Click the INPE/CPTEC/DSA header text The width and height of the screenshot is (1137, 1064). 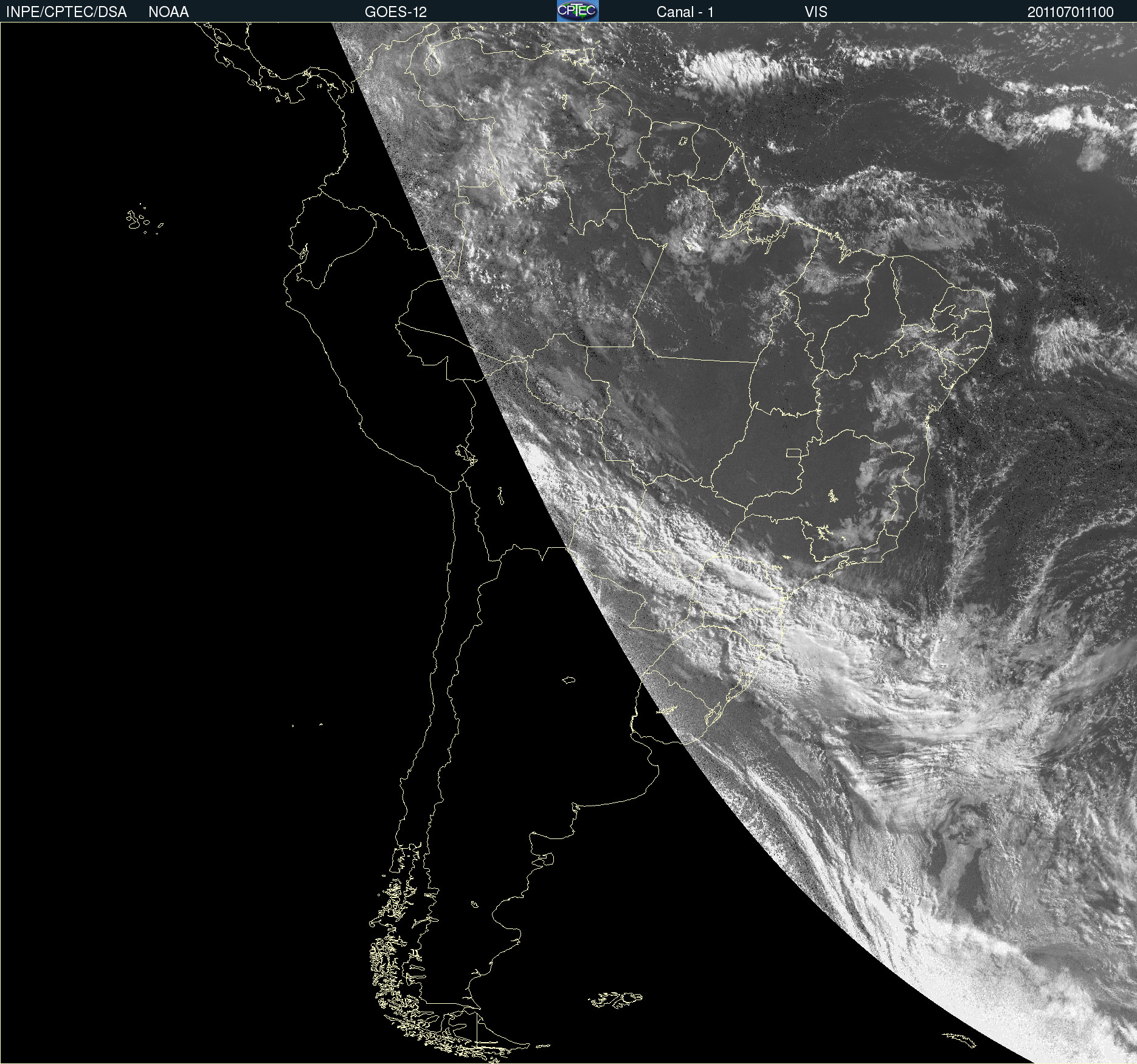coord(66,12)
